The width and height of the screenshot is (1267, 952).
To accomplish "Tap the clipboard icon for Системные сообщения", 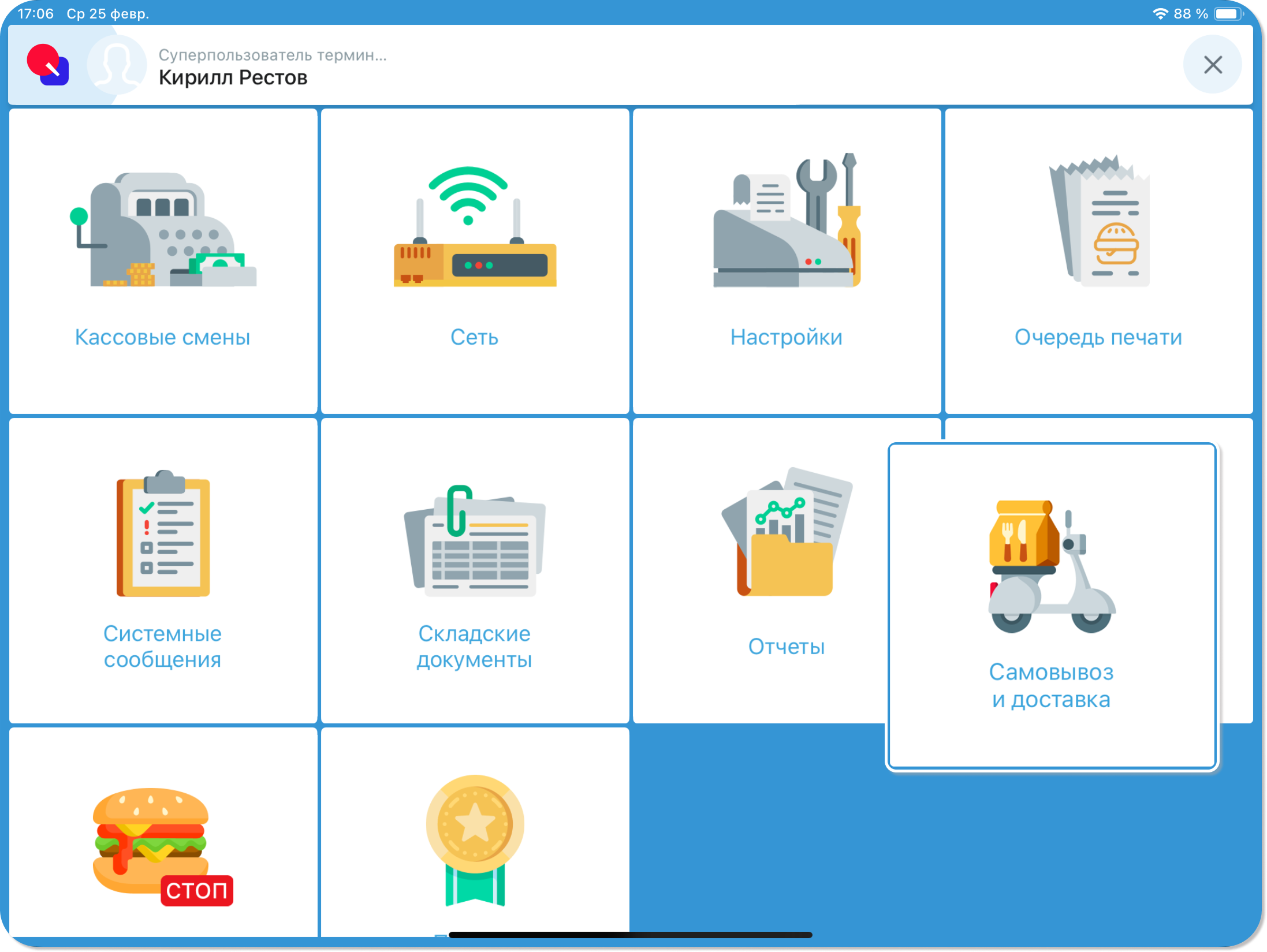I will click(x=163, y=535).
